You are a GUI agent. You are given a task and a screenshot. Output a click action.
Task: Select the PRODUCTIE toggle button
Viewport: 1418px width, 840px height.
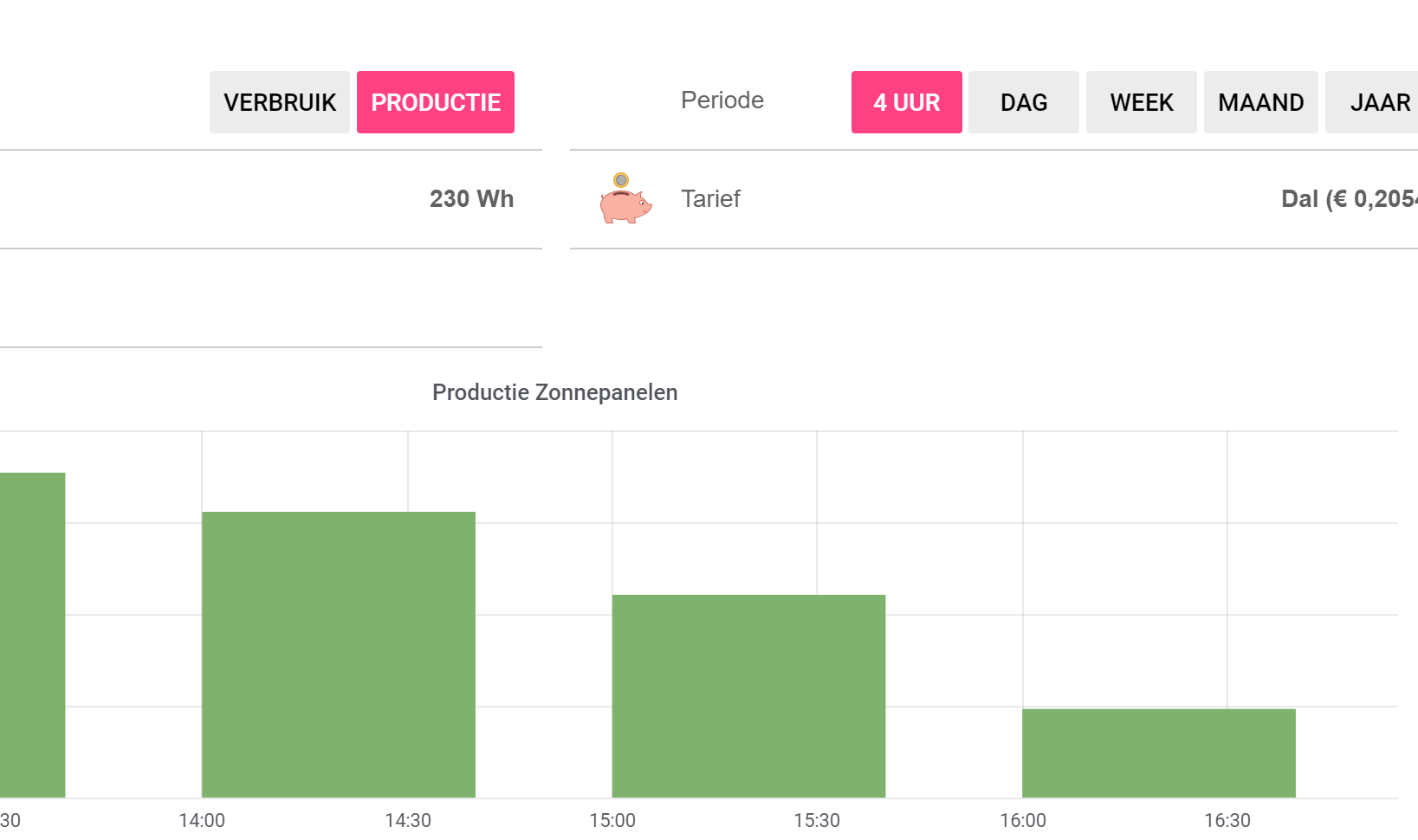coord(436,102)
